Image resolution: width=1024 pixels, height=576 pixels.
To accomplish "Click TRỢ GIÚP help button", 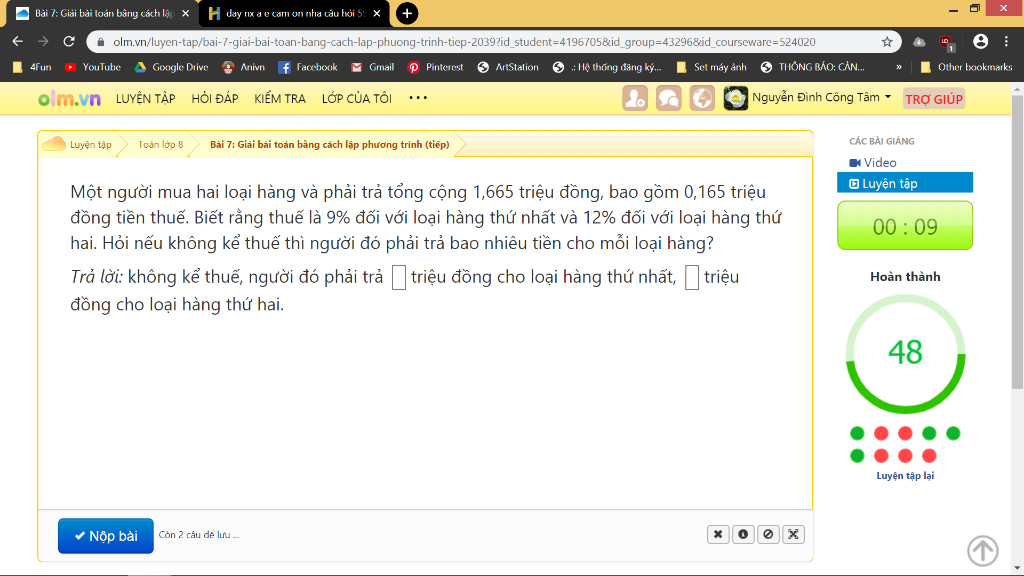I will click(x=934, y=99).
